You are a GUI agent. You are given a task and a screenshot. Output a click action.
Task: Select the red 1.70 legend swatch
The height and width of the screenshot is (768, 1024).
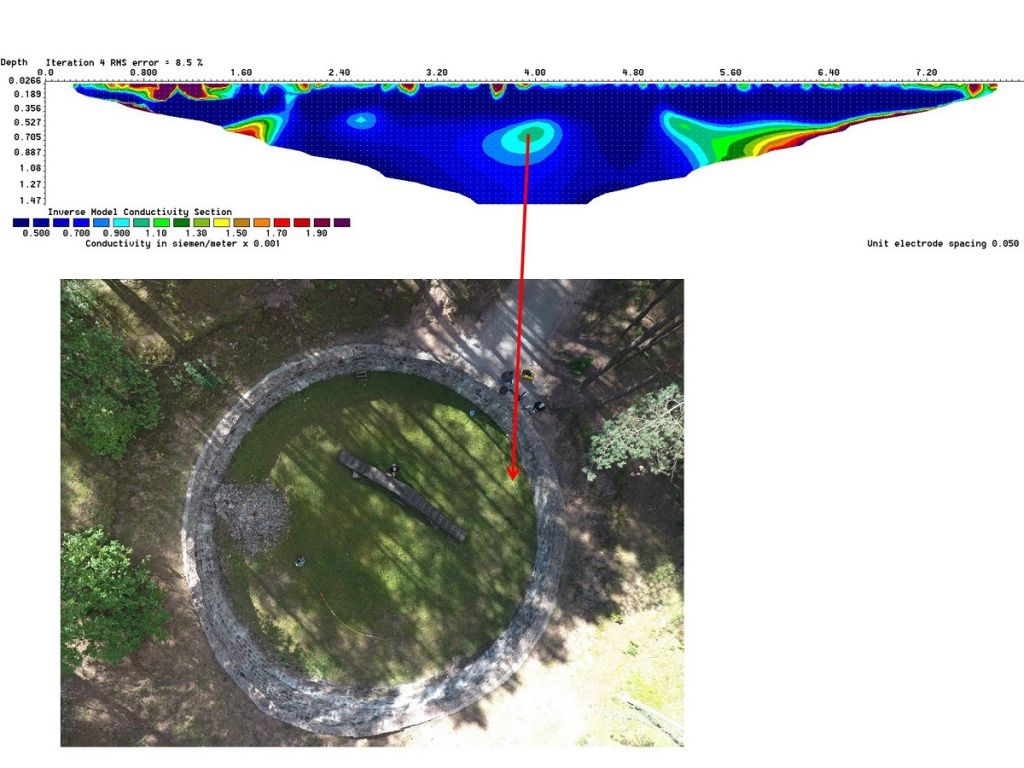(283, 222)
